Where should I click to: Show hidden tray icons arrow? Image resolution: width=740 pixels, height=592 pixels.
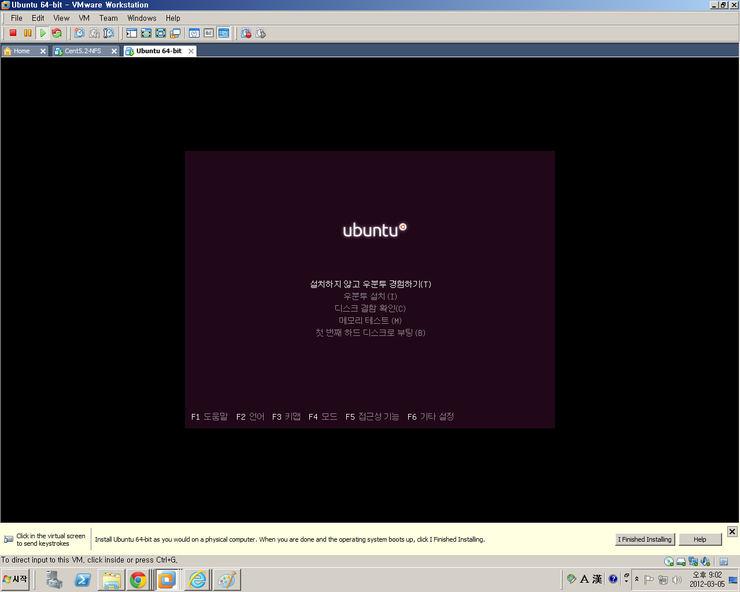(637, 579)
